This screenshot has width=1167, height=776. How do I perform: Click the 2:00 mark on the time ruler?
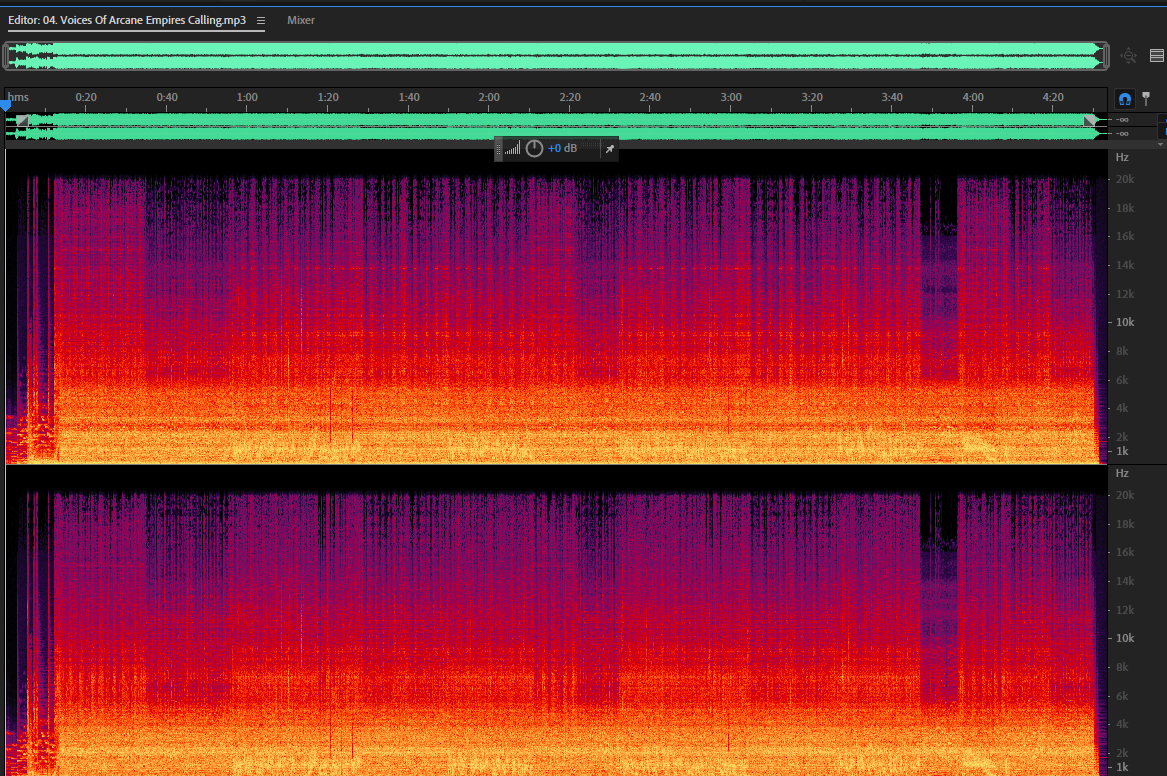[x=489, y=97]
